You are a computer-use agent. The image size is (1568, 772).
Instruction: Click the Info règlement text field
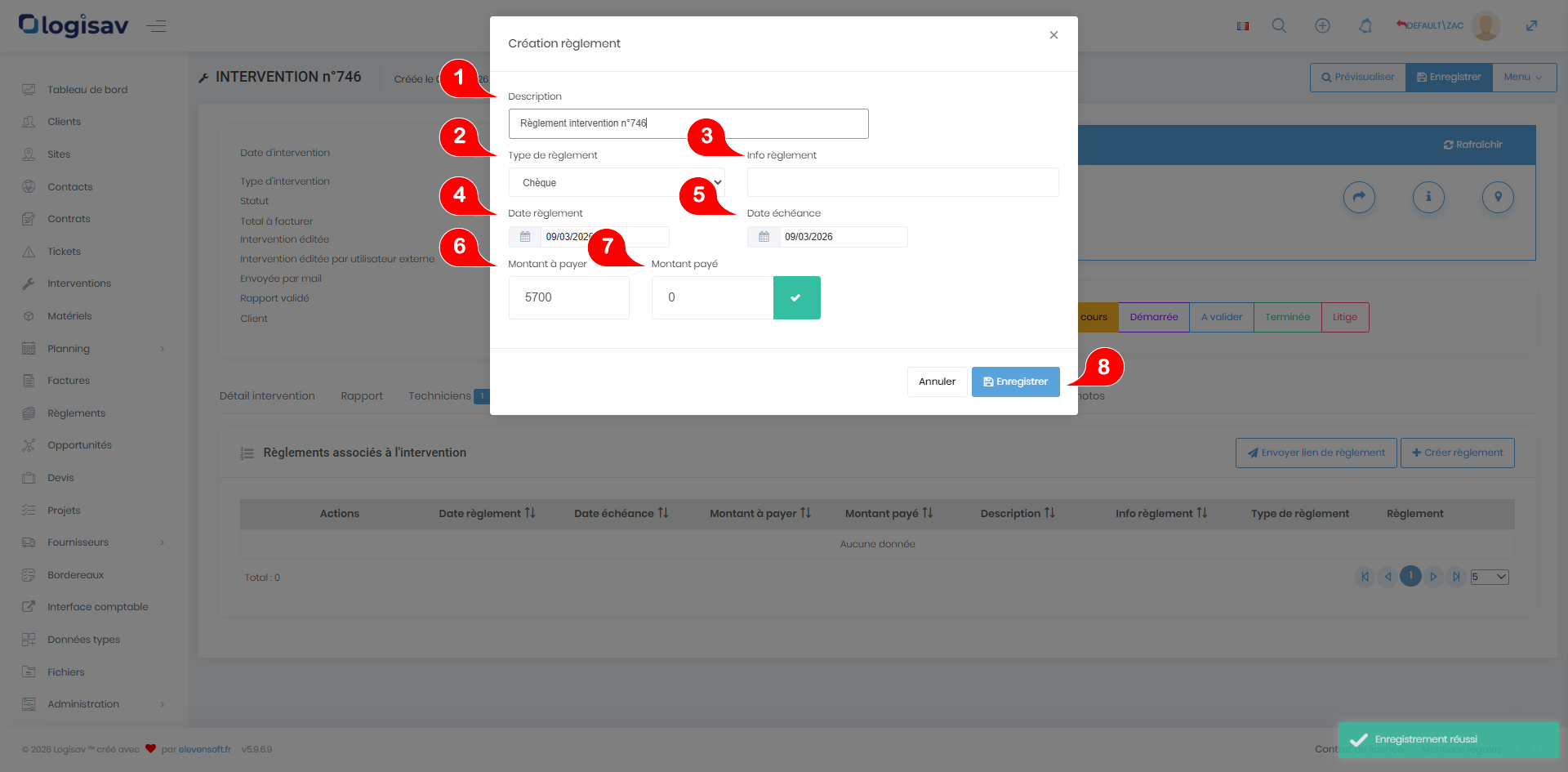point(902,182)
